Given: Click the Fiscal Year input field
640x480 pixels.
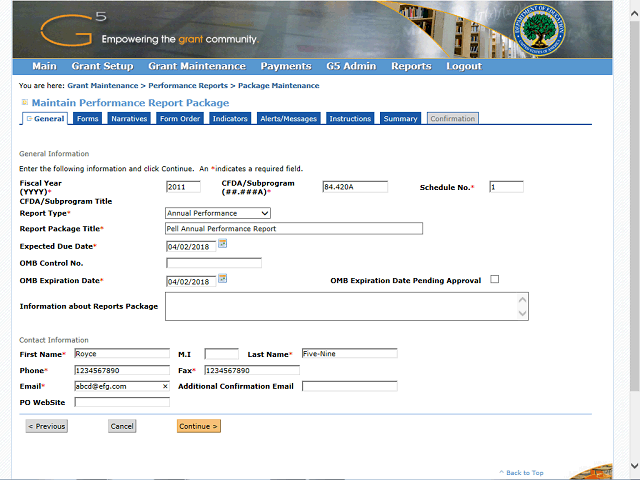Looking at the screenshot, I should tap(184, 187).
